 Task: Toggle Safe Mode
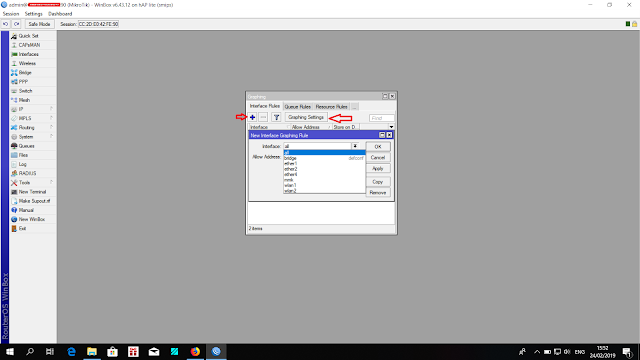39,24
